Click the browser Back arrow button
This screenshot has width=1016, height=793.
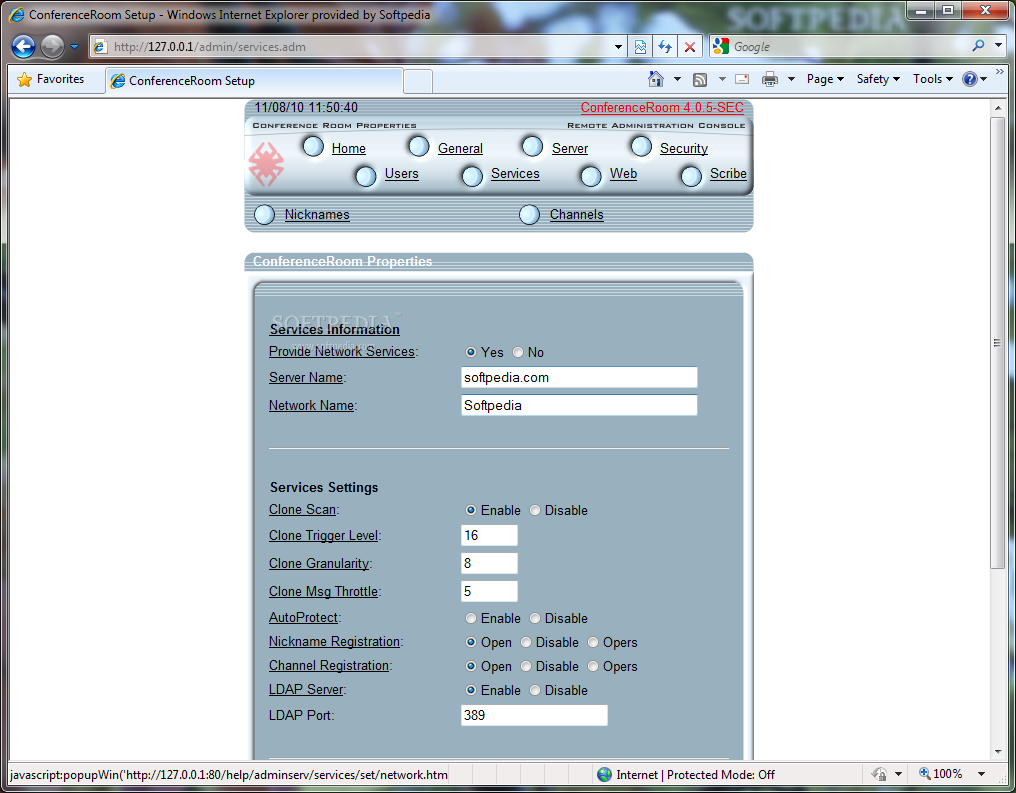23,47
